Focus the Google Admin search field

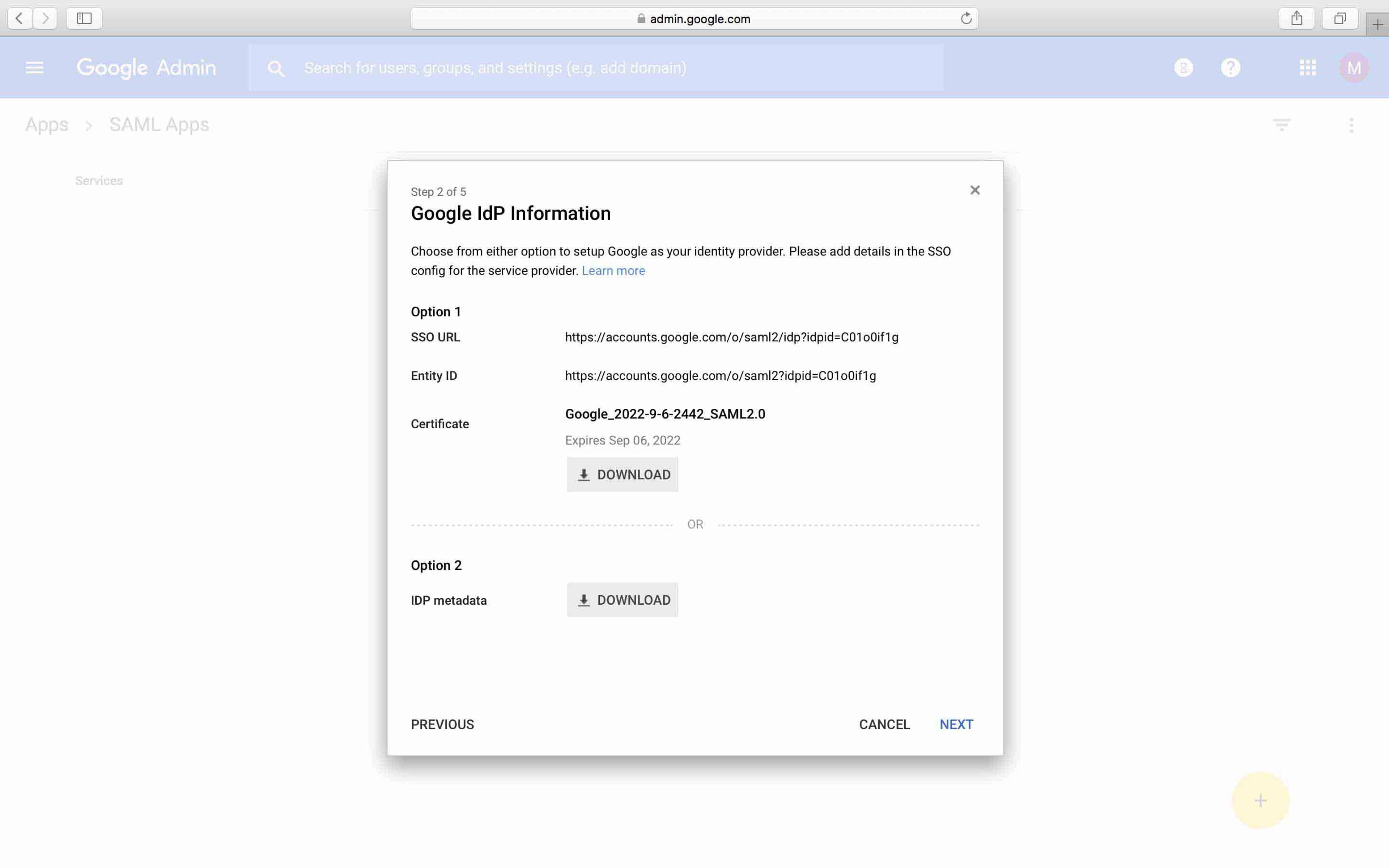click(x=596, y=68)
